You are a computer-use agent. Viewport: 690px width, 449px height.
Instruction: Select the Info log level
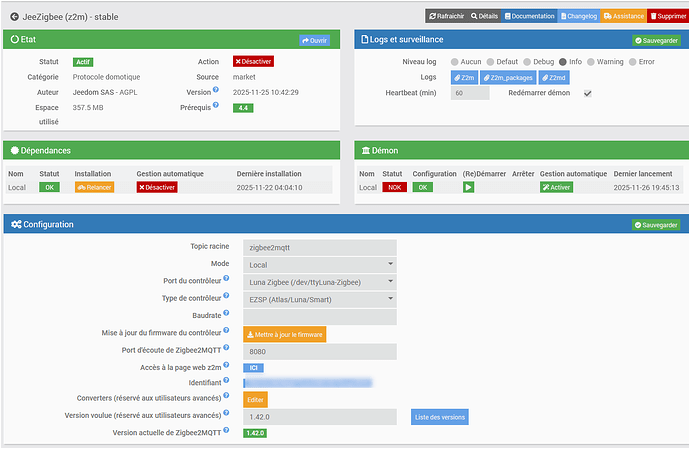tap(562, 62)
